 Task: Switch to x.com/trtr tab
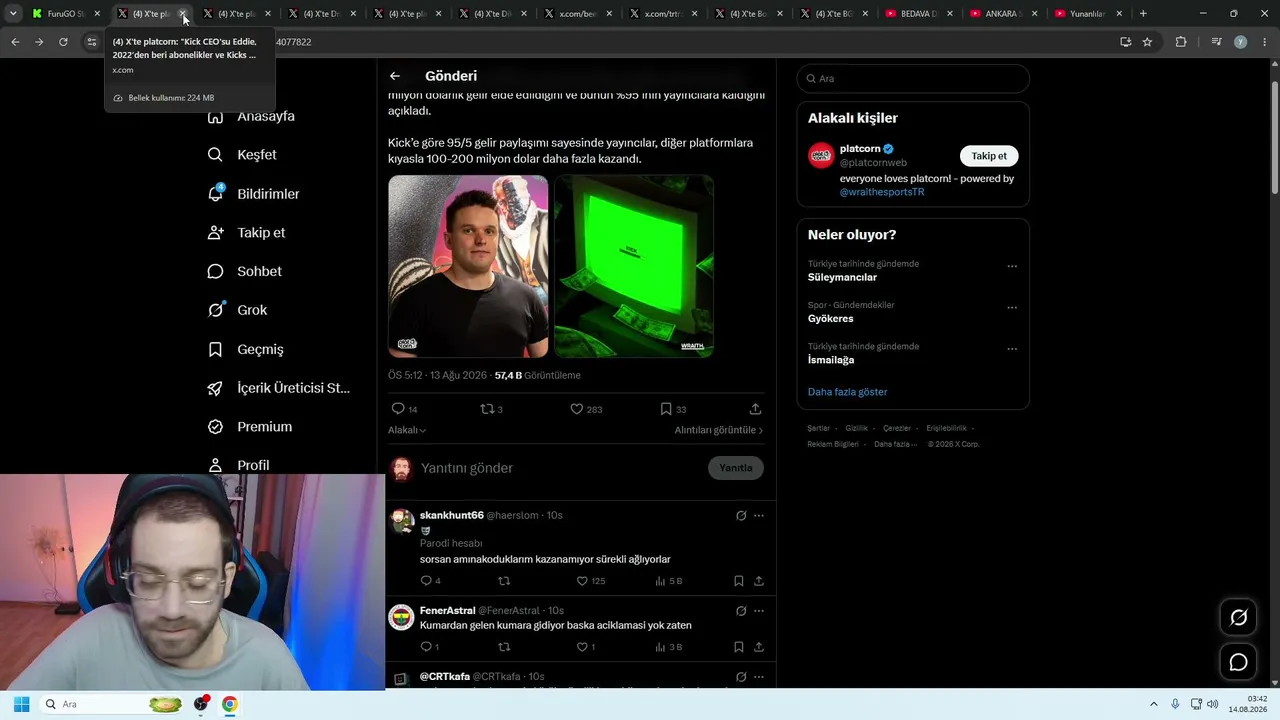tap(665, 14)
